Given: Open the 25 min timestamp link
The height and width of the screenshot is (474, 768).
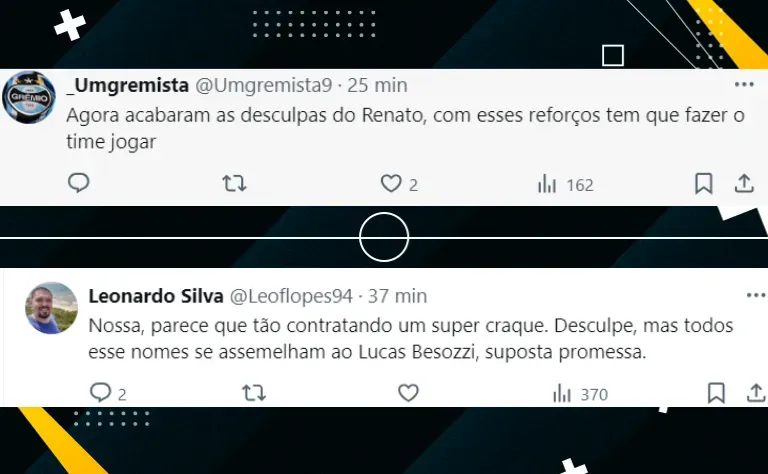Looking at the screenshot, I should click(377, 85).
